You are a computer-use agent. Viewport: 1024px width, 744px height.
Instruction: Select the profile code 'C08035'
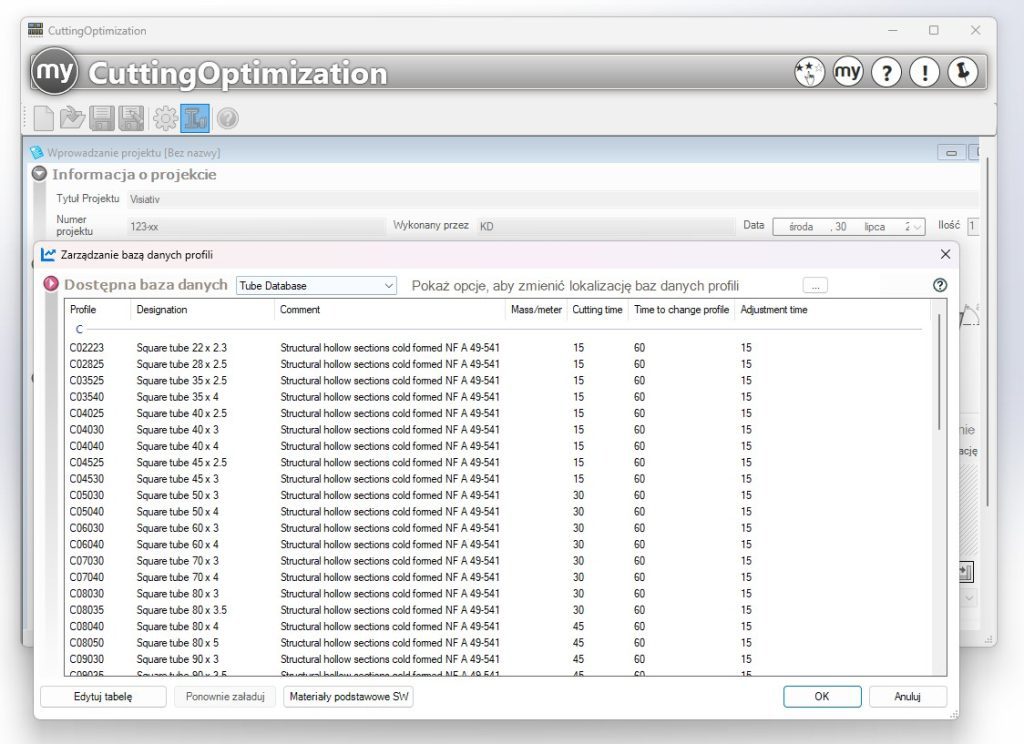(x=87, y=609)
